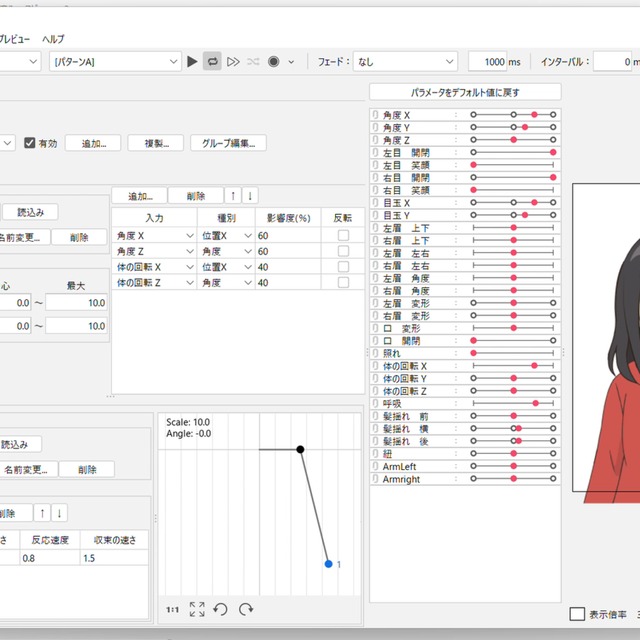Click the rotate clockwise icon

coord(245,609)
